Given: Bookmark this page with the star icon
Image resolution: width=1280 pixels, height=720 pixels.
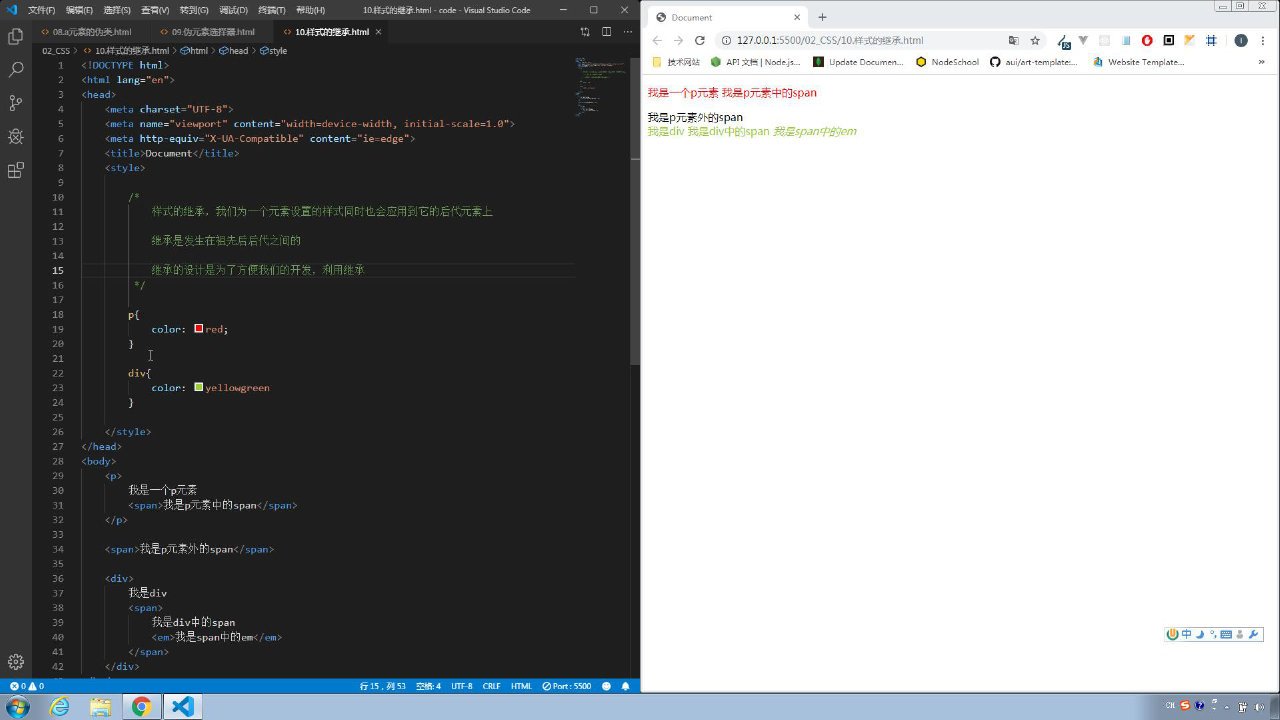Looking at the screenshot, I should pyautogui.click(x=1035, y=41).
